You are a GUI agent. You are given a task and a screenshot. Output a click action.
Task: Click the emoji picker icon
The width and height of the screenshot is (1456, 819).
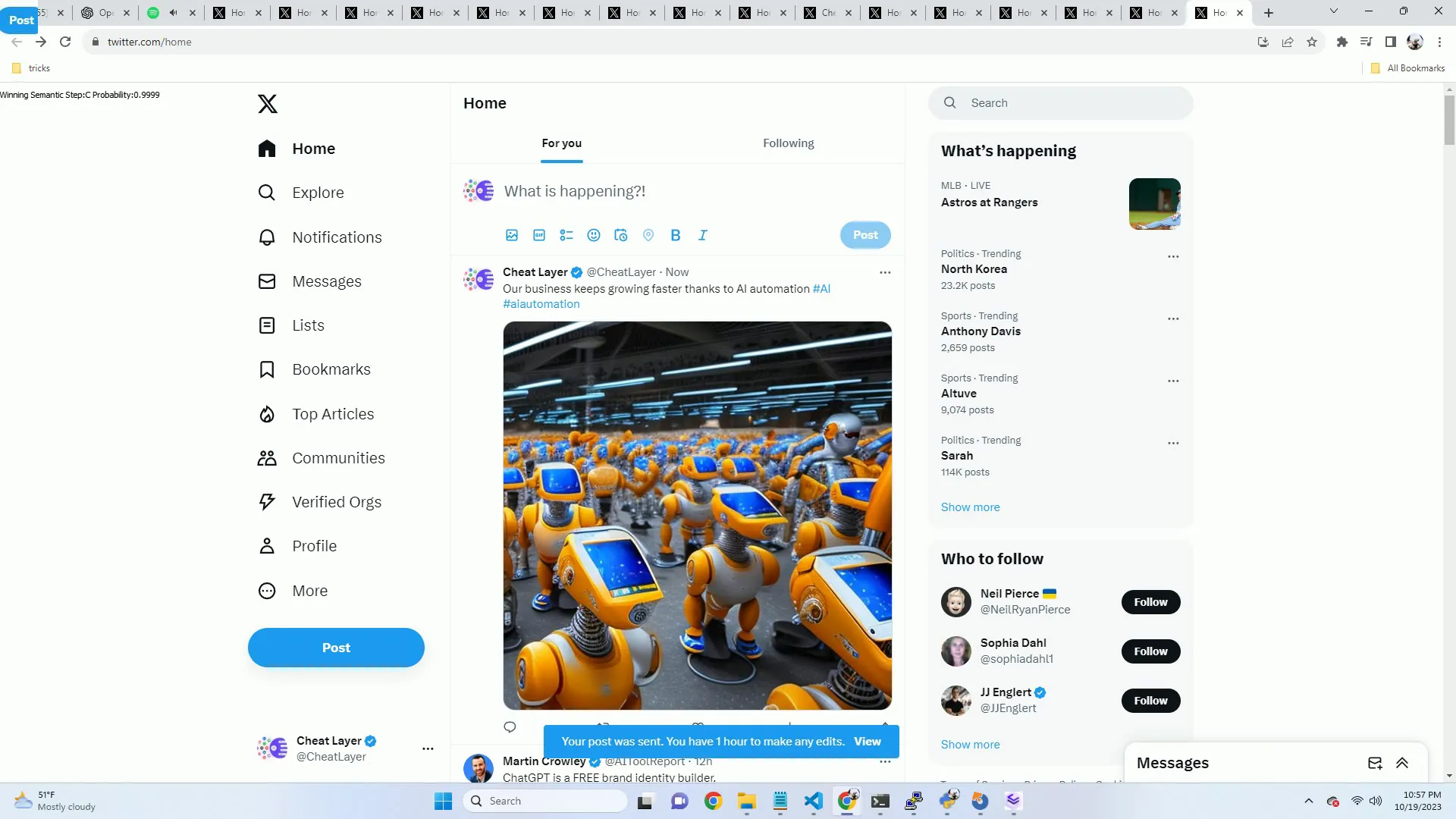pos(593,234)
